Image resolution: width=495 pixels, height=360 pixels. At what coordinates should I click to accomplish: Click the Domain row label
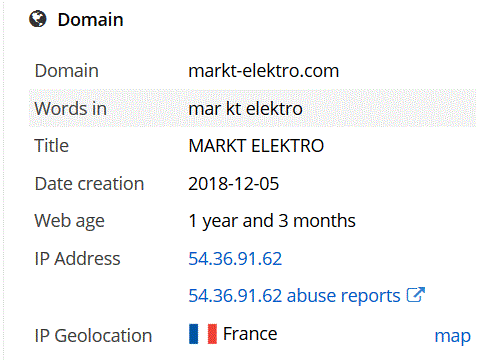[x=67, y=71]
